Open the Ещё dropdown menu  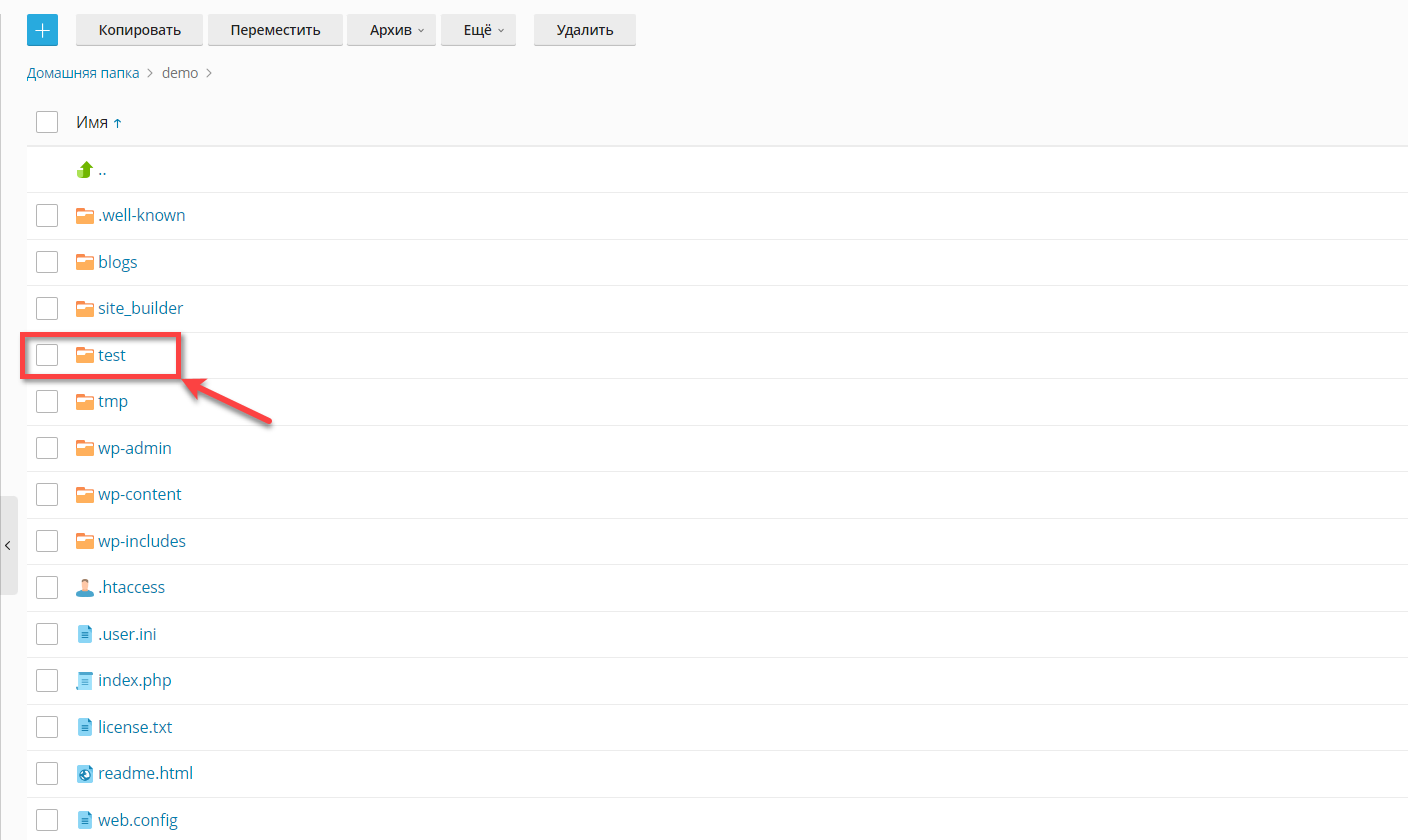click(478, 30)
